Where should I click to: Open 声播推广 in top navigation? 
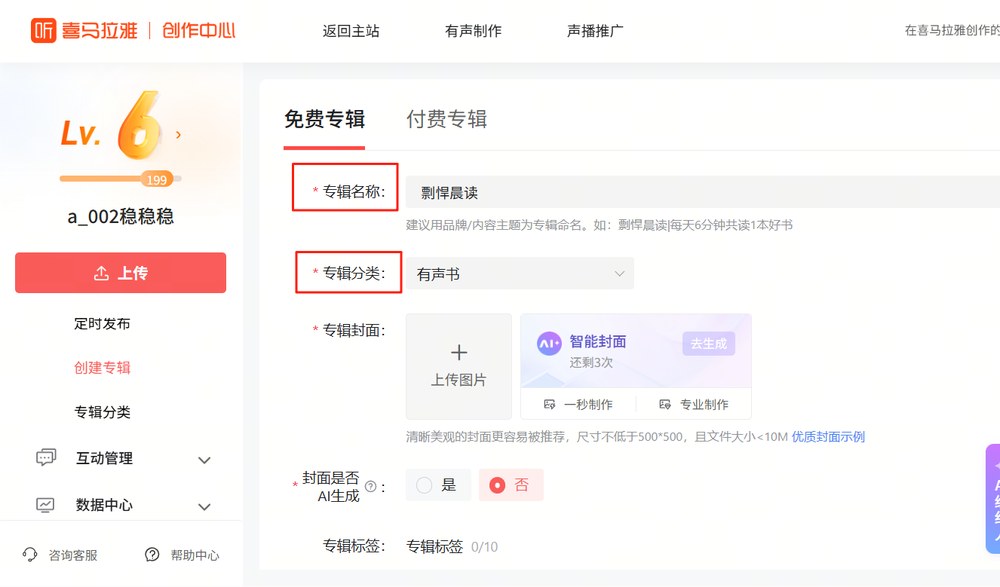(x=595, y=31)
